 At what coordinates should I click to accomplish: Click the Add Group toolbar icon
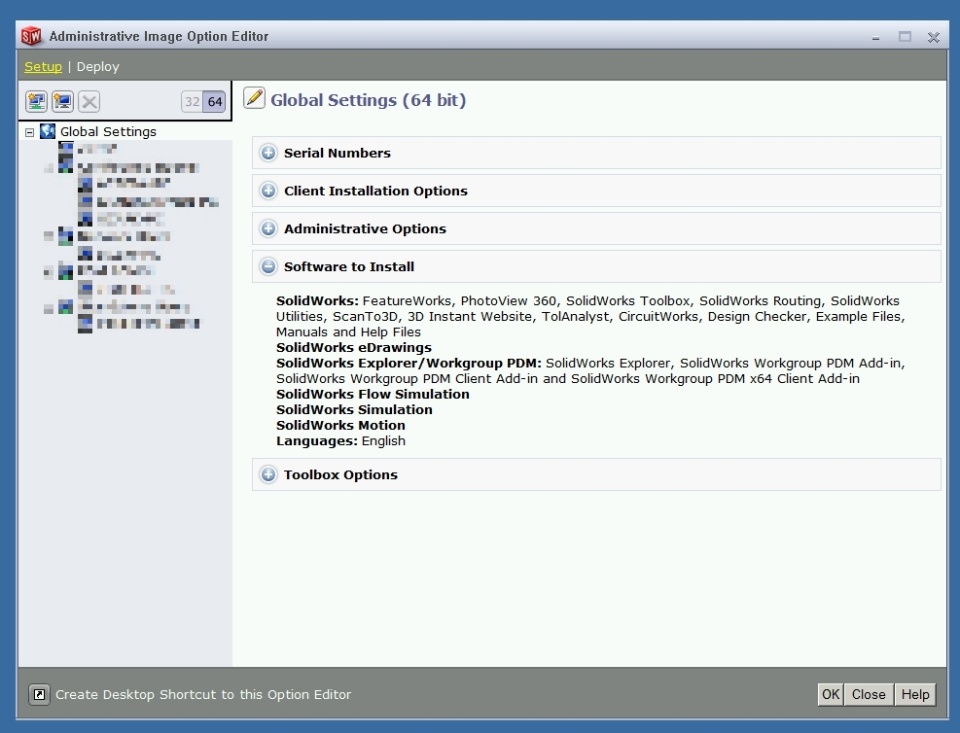(x=37, y=102)
